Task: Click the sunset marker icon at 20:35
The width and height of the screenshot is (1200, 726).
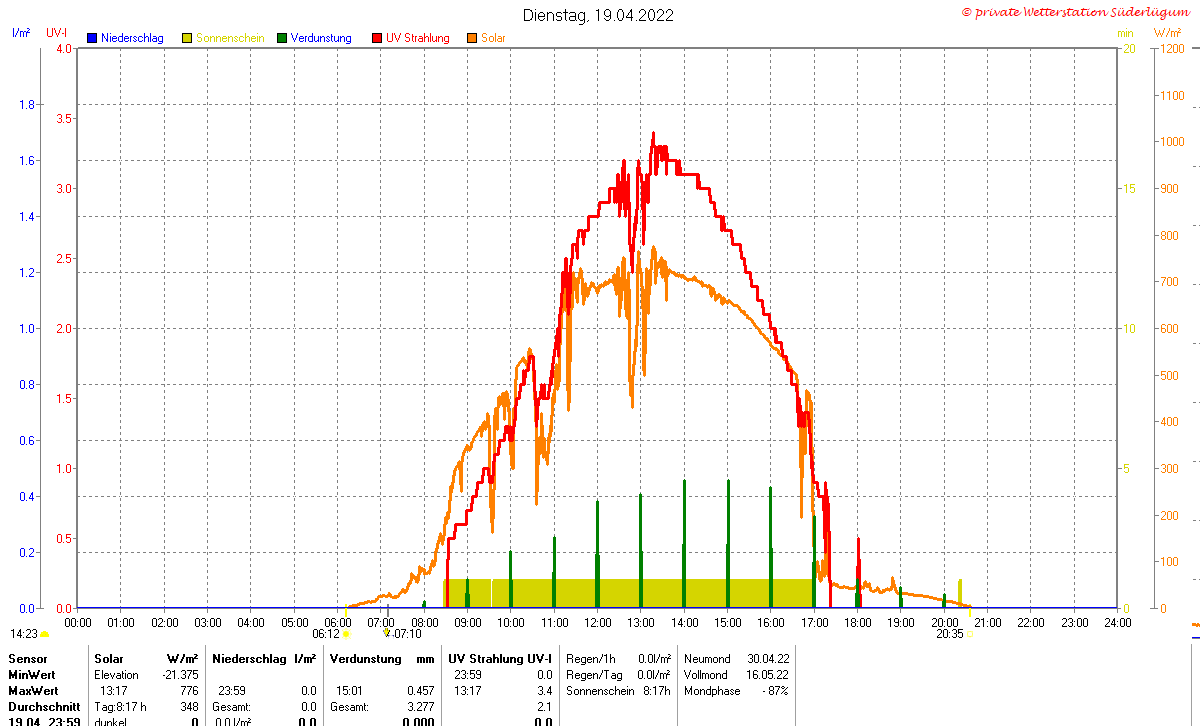Action: [x=970, y=634]
